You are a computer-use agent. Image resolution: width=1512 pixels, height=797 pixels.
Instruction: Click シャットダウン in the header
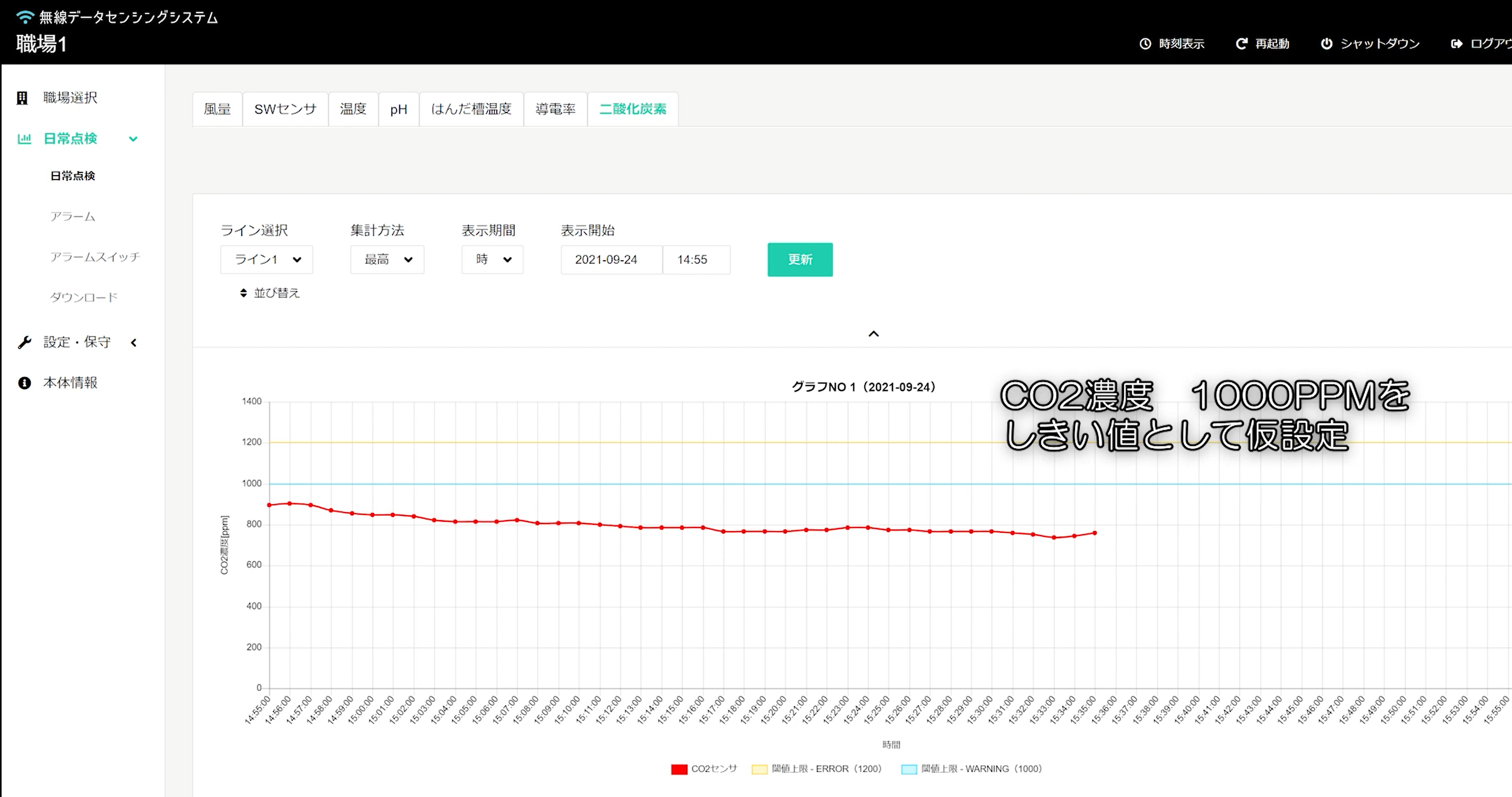(x=1380, y=43)
